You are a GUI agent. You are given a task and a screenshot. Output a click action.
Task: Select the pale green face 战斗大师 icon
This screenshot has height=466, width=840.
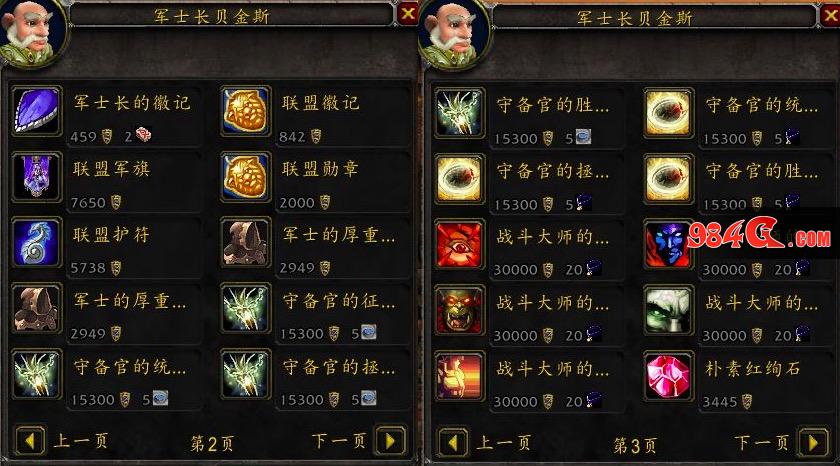tap(668, 310)
